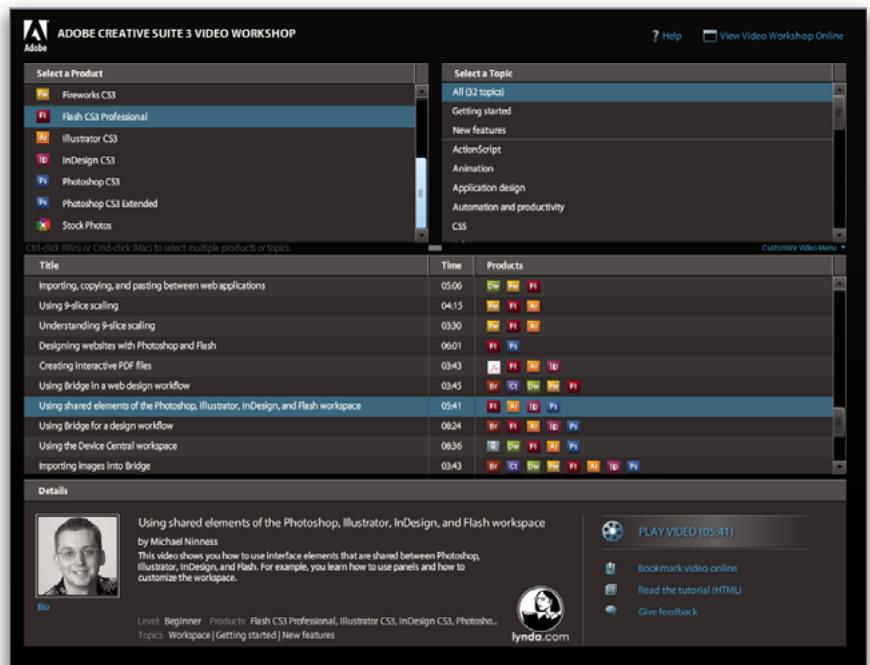Viewport: 870px width, 665px height.
Task: Sort videos by Time column header
Action: click(451, 266)
